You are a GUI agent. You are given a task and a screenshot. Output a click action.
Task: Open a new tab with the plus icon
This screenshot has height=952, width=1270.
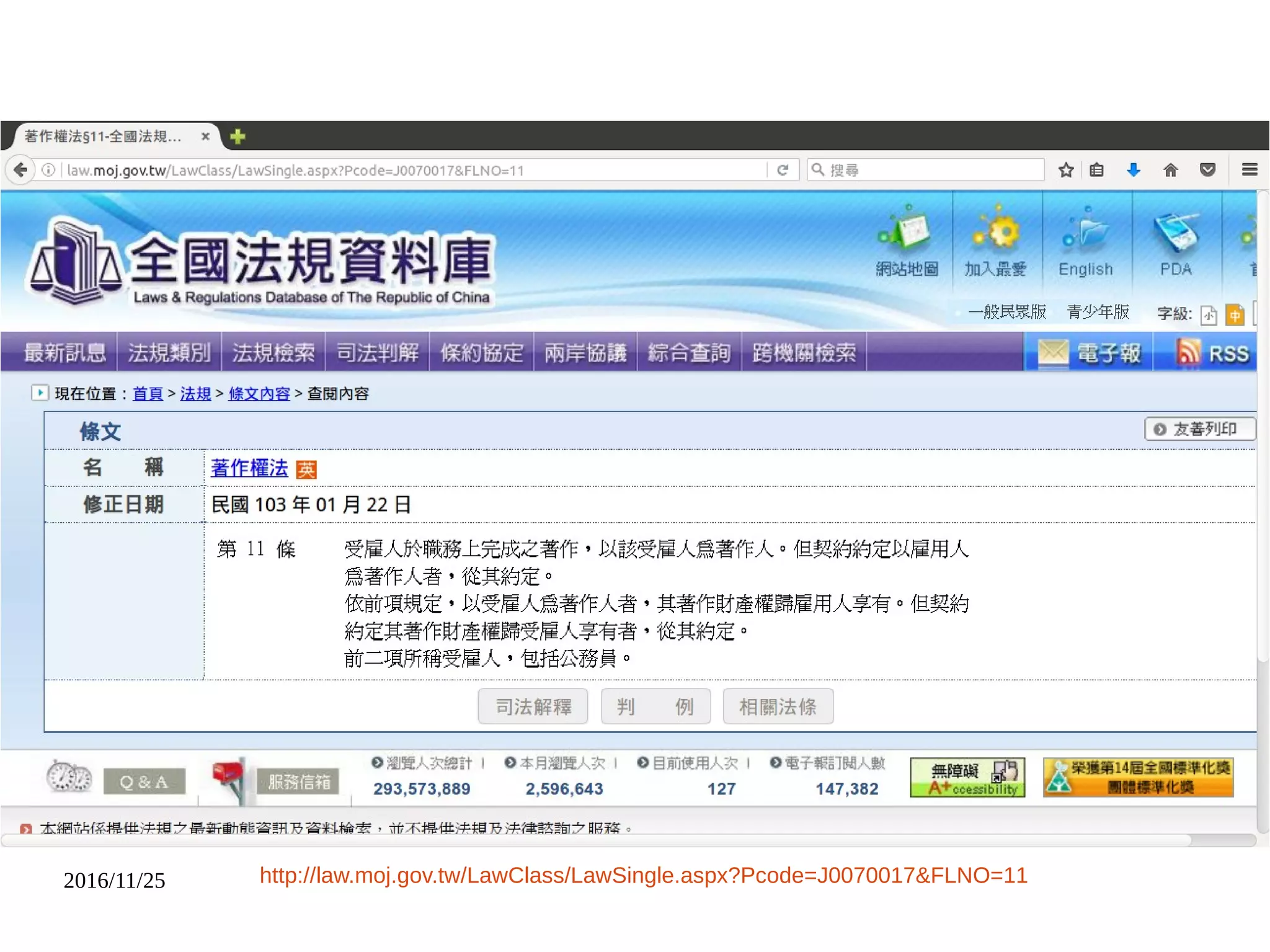238,136
